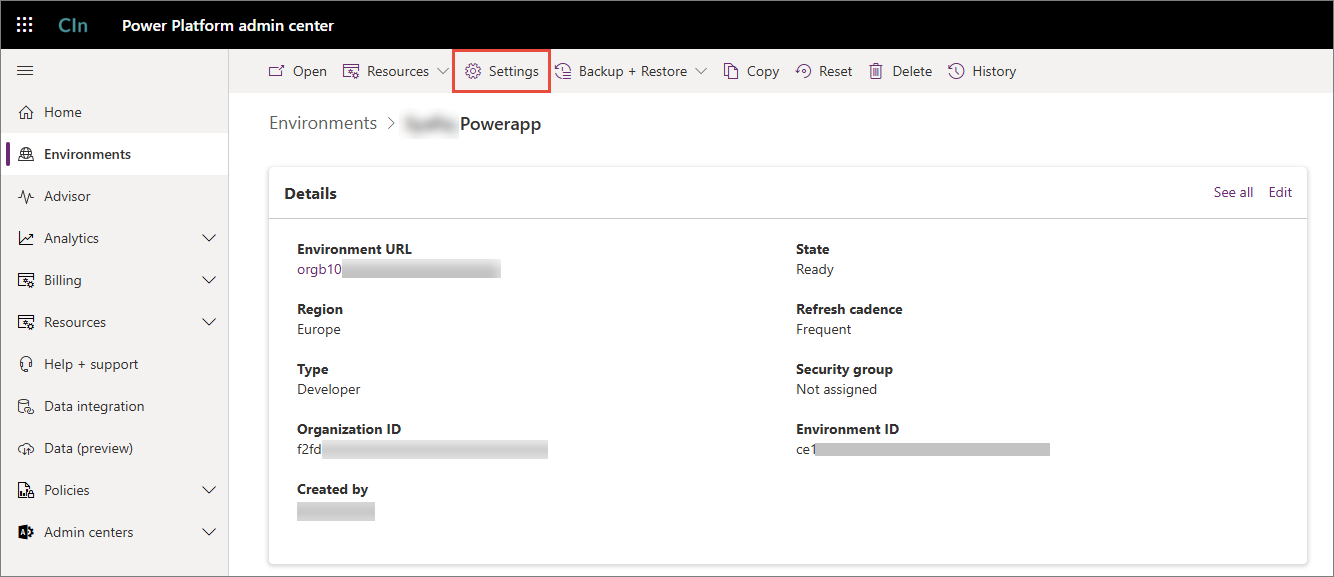Click the Security group value Not assigned
The height and width of the screenshot is (577, 1334).
coord(836,389)
